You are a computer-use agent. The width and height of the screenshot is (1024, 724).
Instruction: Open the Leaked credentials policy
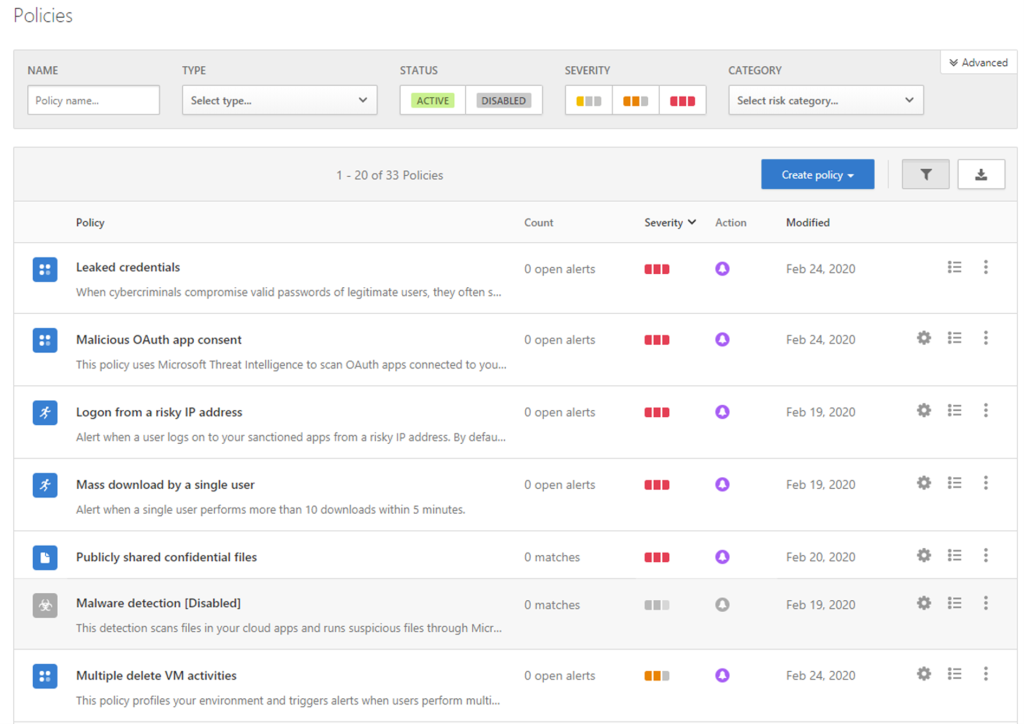tap(128, 267)
